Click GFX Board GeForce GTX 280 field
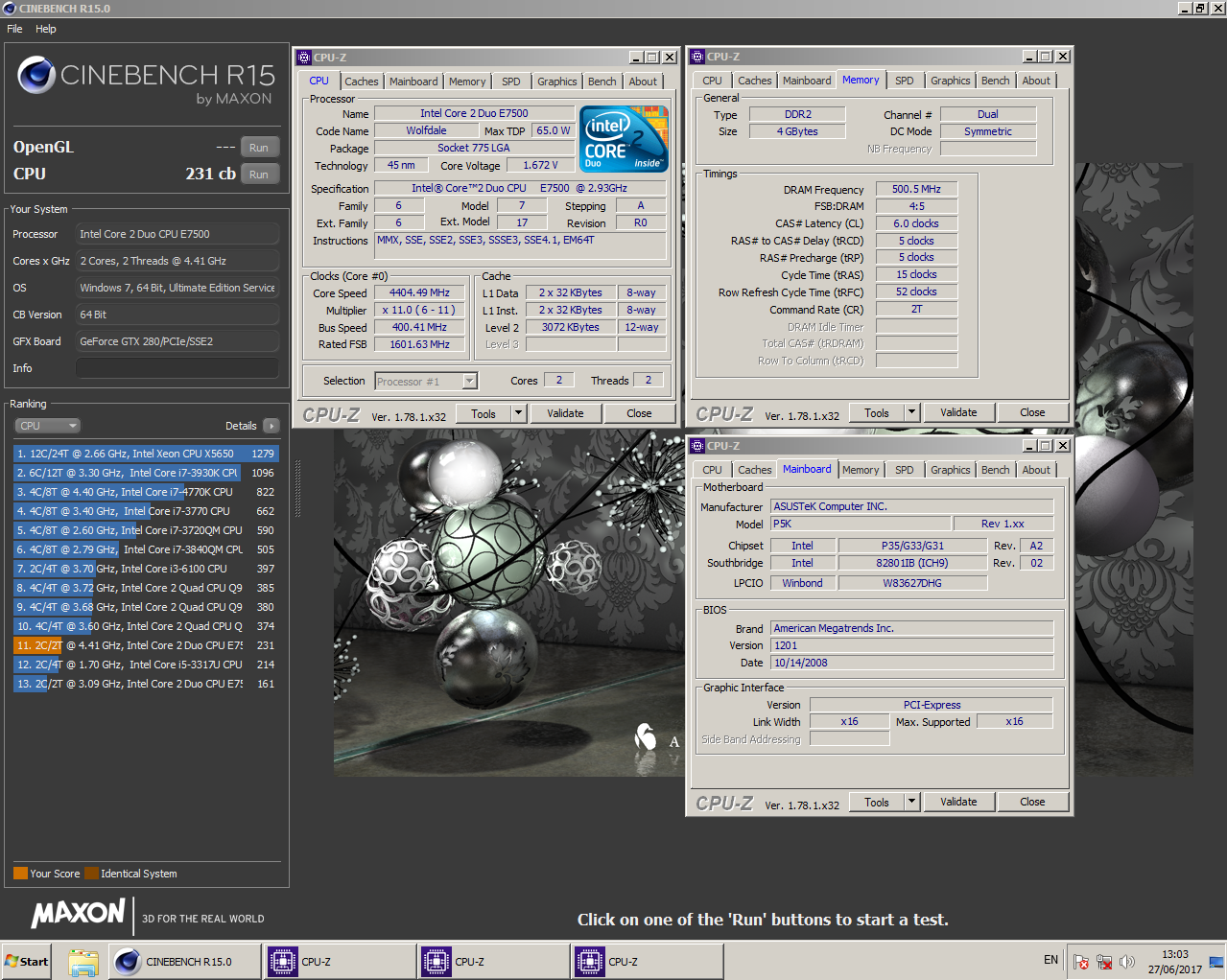This screenshot has width=1227, height=980. coord(177,341)
